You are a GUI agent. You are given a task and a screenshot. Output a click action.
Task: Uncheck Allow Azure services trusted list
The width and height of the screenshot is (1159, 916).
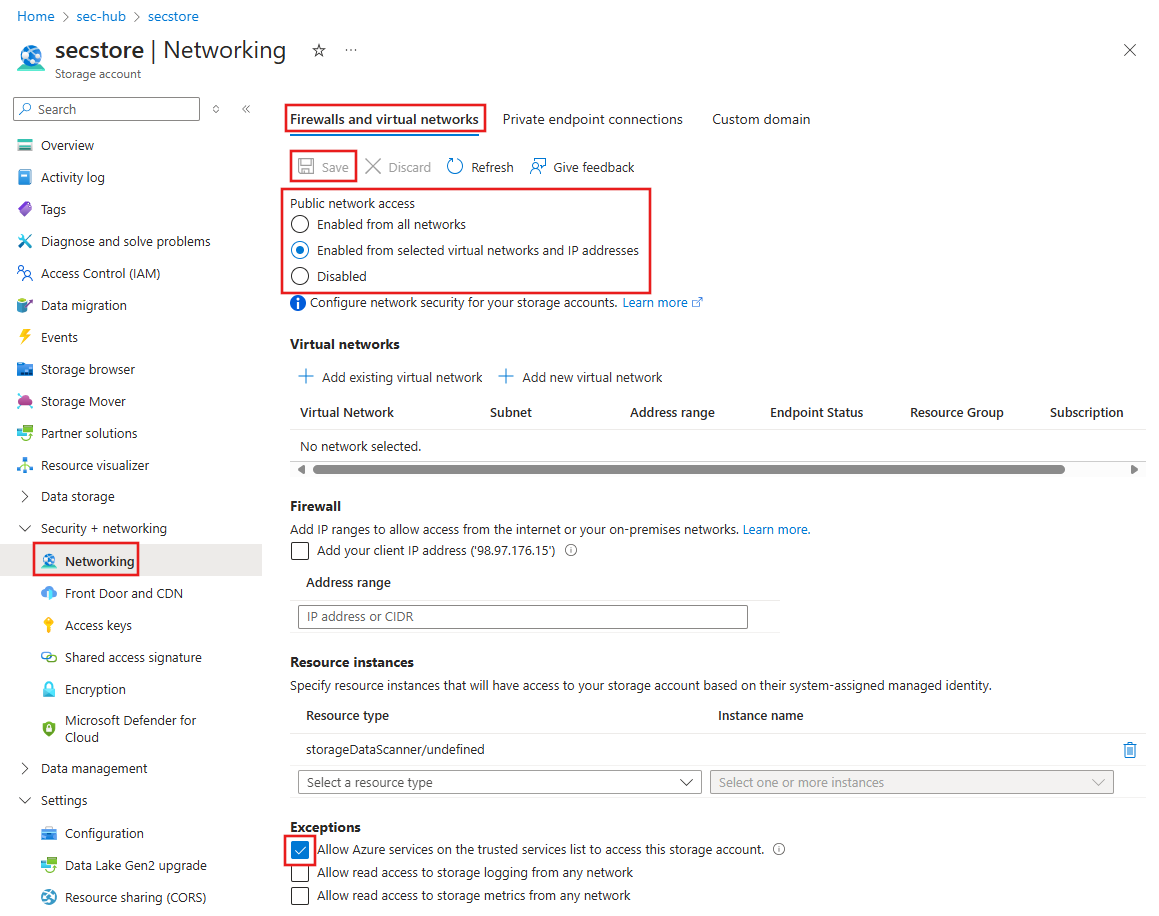(300, 849)
